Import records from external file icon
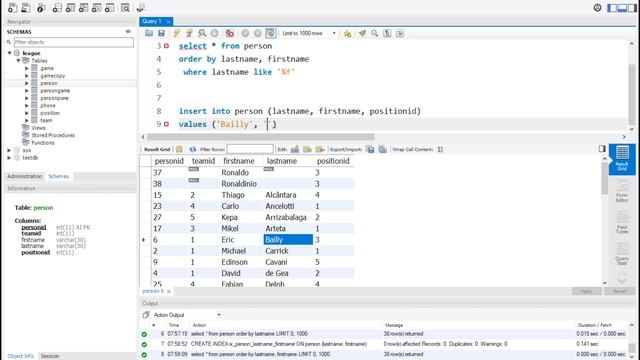The width and height of the screenshot is (640, 360). click(383, 149)
